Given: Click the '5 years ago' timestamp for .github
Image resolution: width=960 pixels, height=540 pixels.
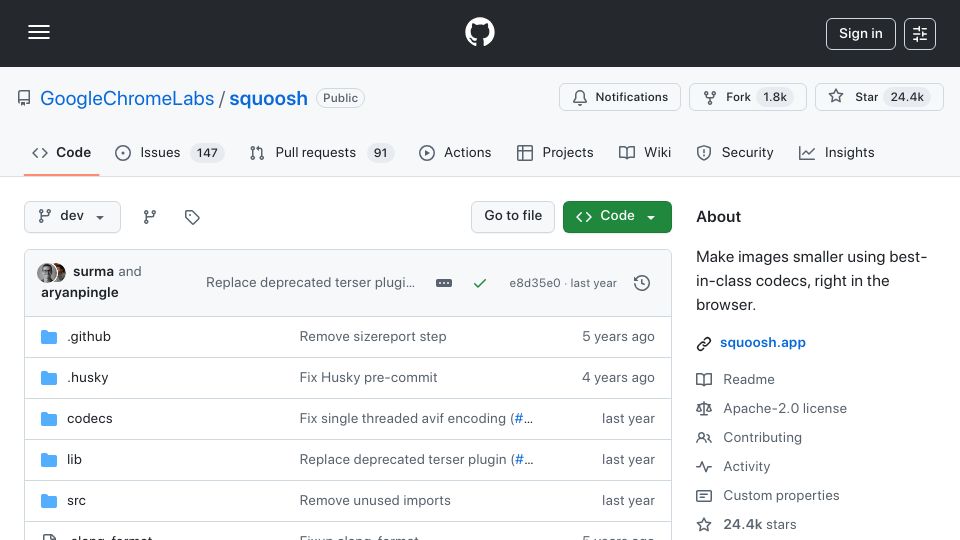Looking at the screenshot, I should [x=618, y=336].
